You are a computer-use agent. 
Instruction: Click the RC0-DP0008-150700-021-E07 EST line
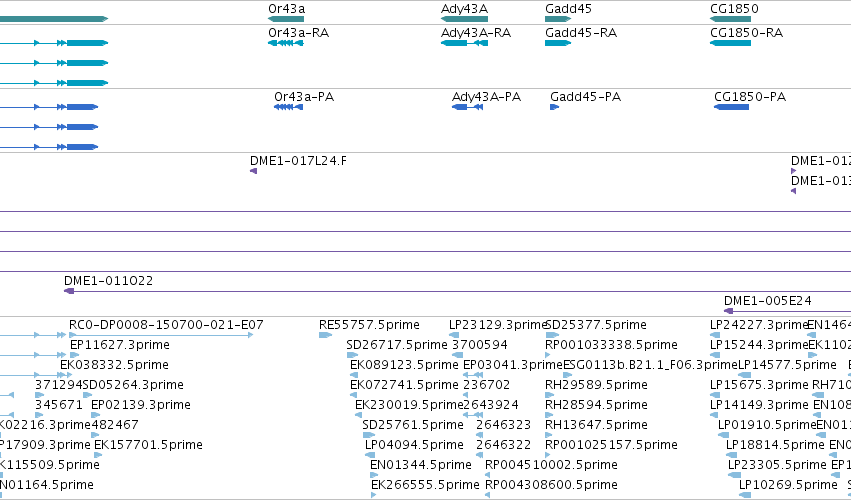(161, 335)
